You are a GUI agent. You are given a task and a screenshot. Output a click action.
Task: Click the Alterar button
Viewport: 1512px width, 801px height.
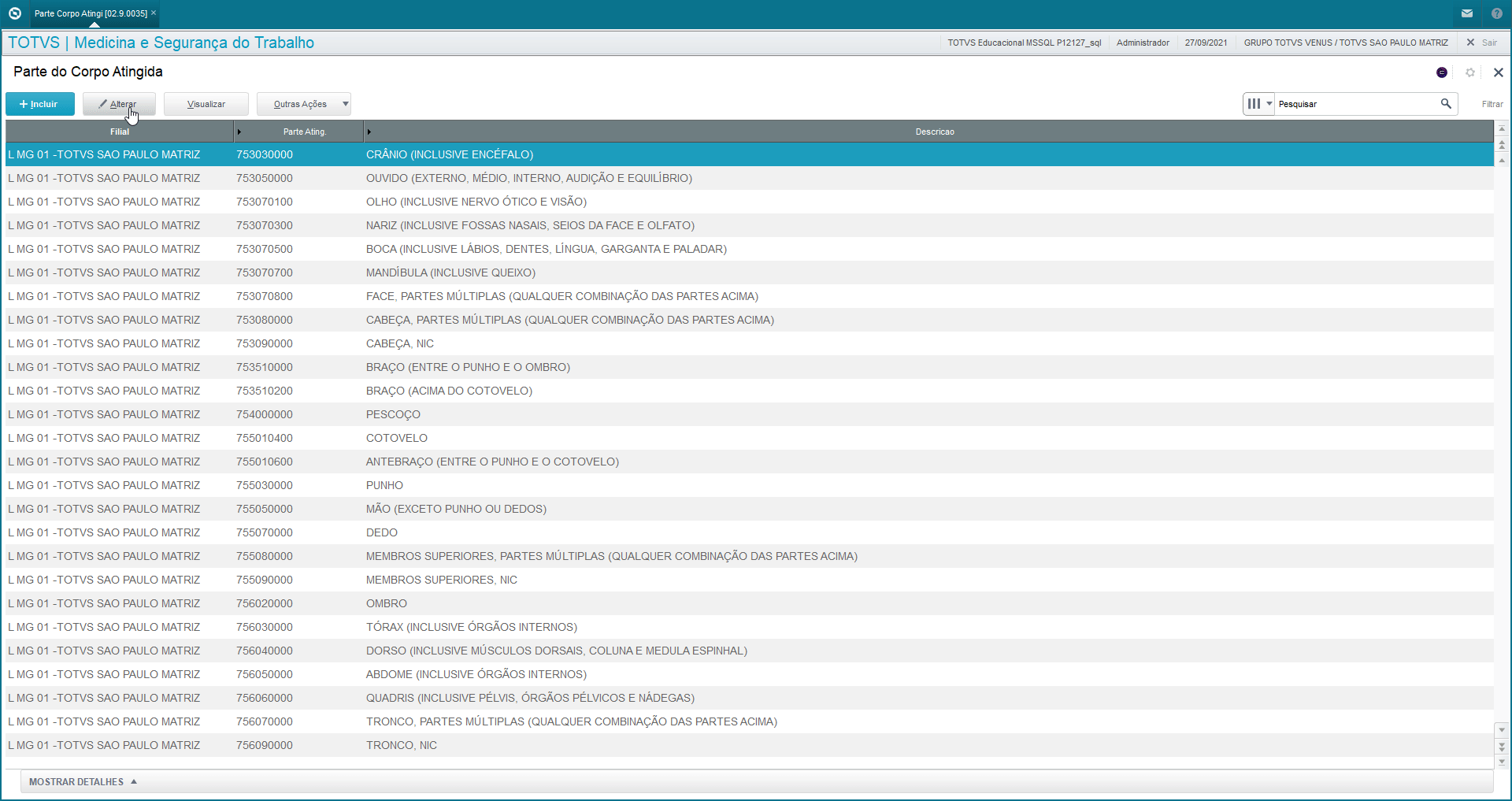click(x=119, y=104)
